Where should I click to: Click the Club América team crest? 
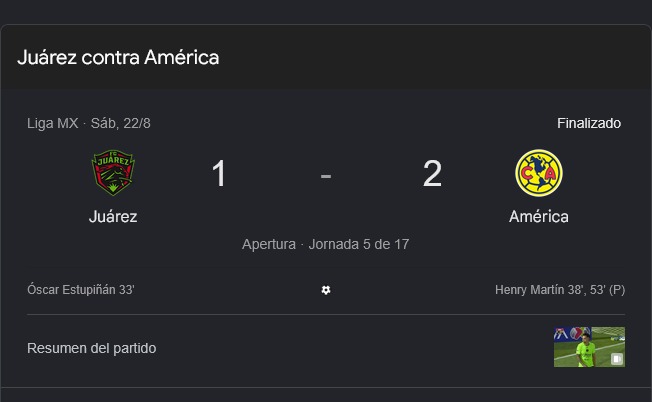538,173
